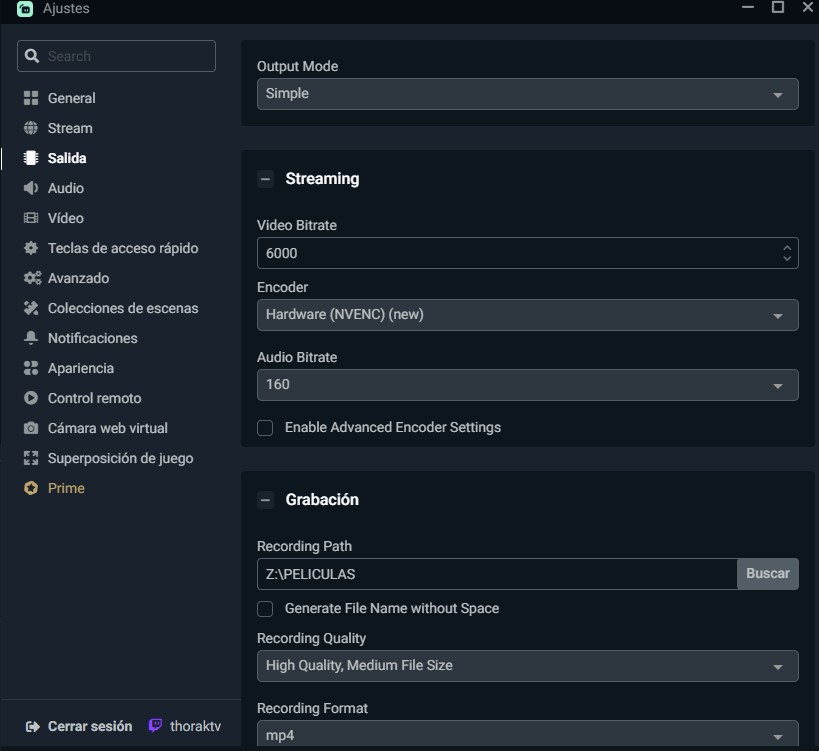Expand the Audio Bitrate dropdown
819x751 pixels.
[527, 385]
